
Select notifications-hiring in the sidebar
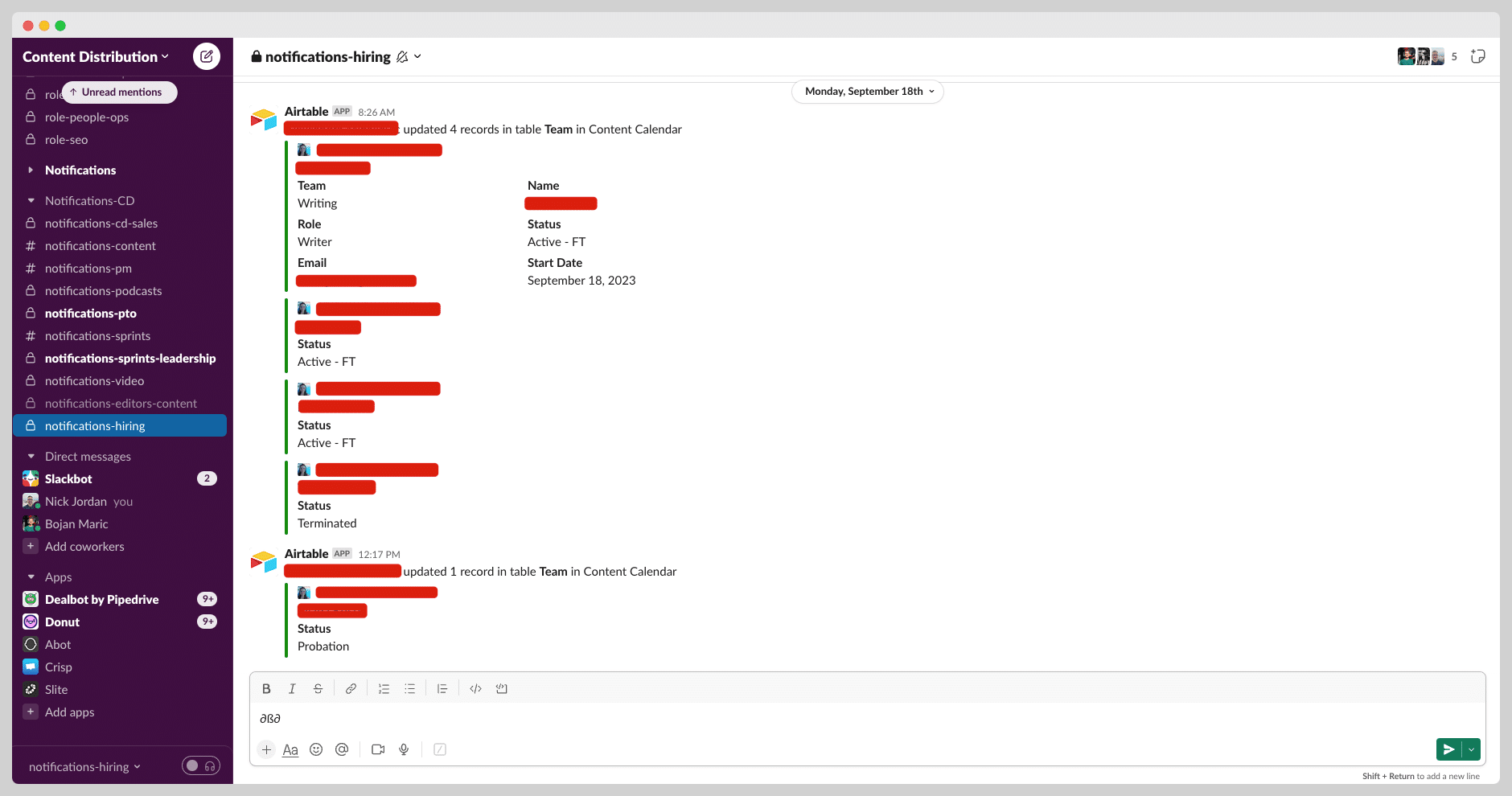tap(120, 426)
